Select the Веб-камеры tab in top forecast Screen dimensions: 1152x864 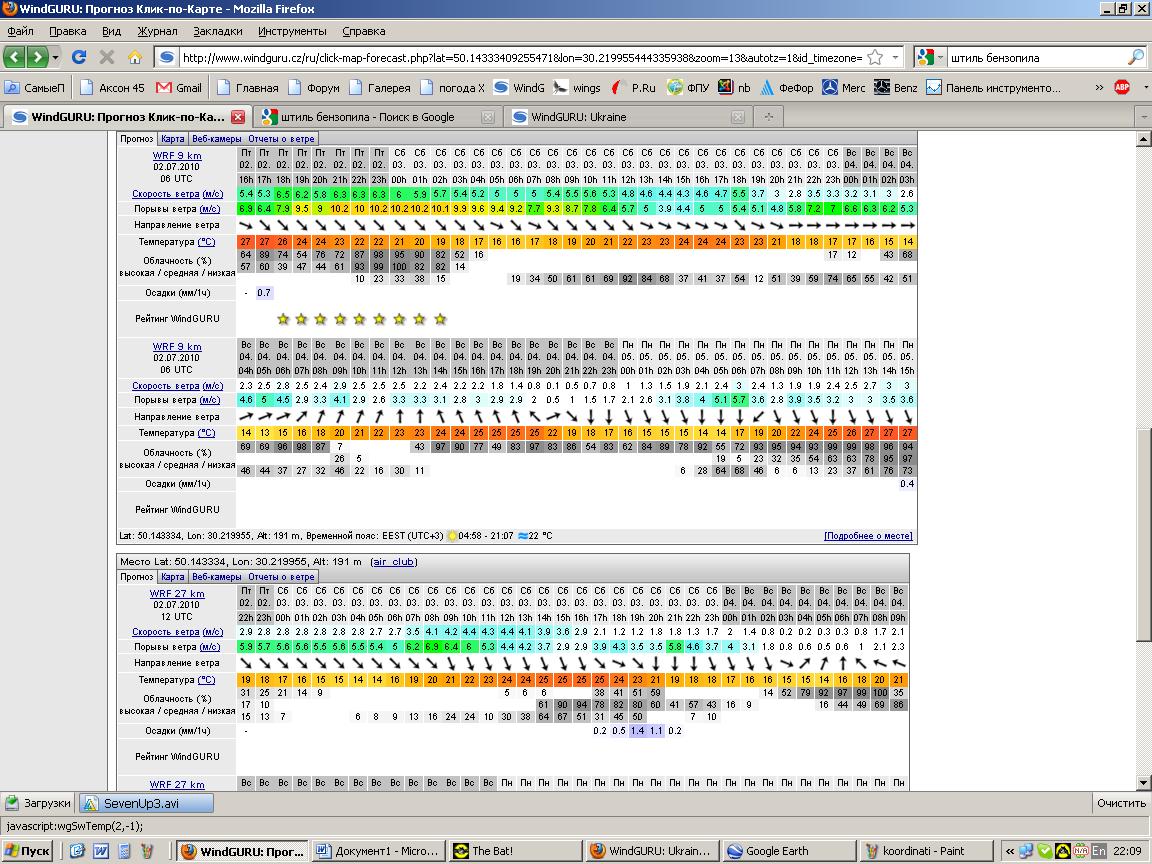217,139
